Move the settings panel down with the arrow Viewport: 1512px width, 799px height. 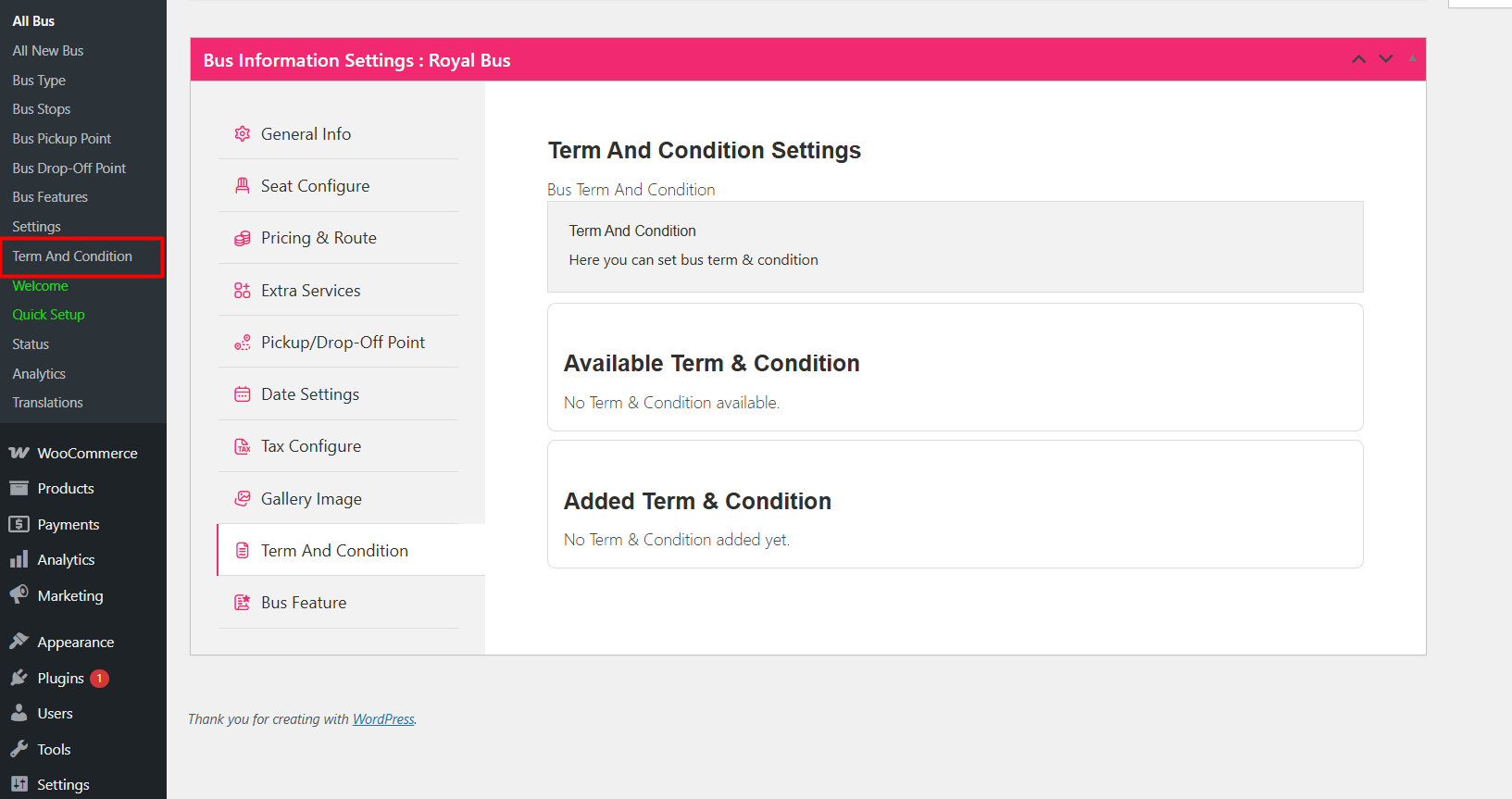pyautogui.click(x=1386, y=59)
